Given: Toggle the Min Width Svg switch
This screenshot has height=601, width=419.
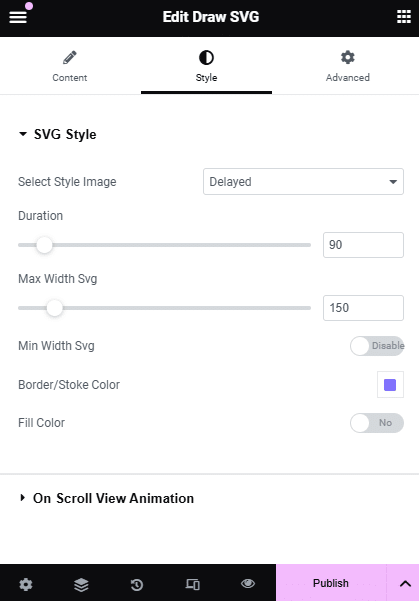Looking at the screenshot, I should (377, 346).
